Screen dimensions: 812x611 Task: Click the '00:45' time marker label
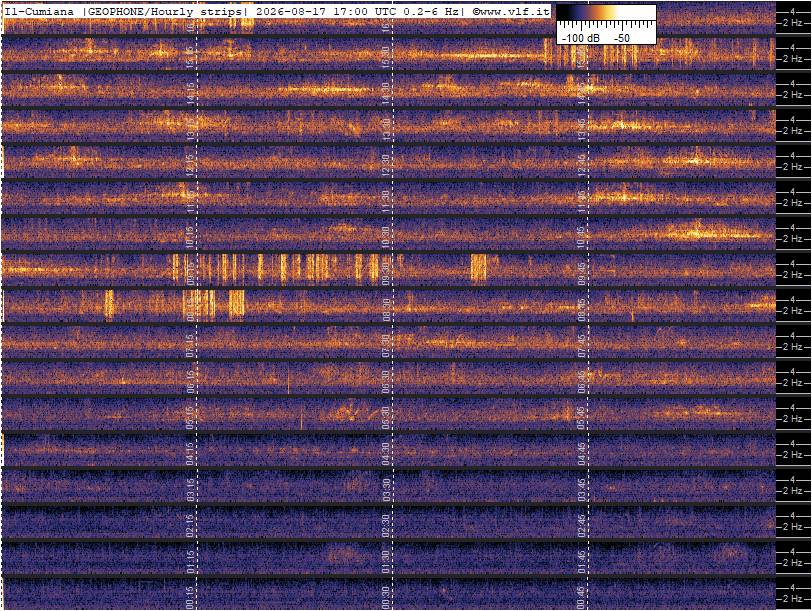(582, 597)
